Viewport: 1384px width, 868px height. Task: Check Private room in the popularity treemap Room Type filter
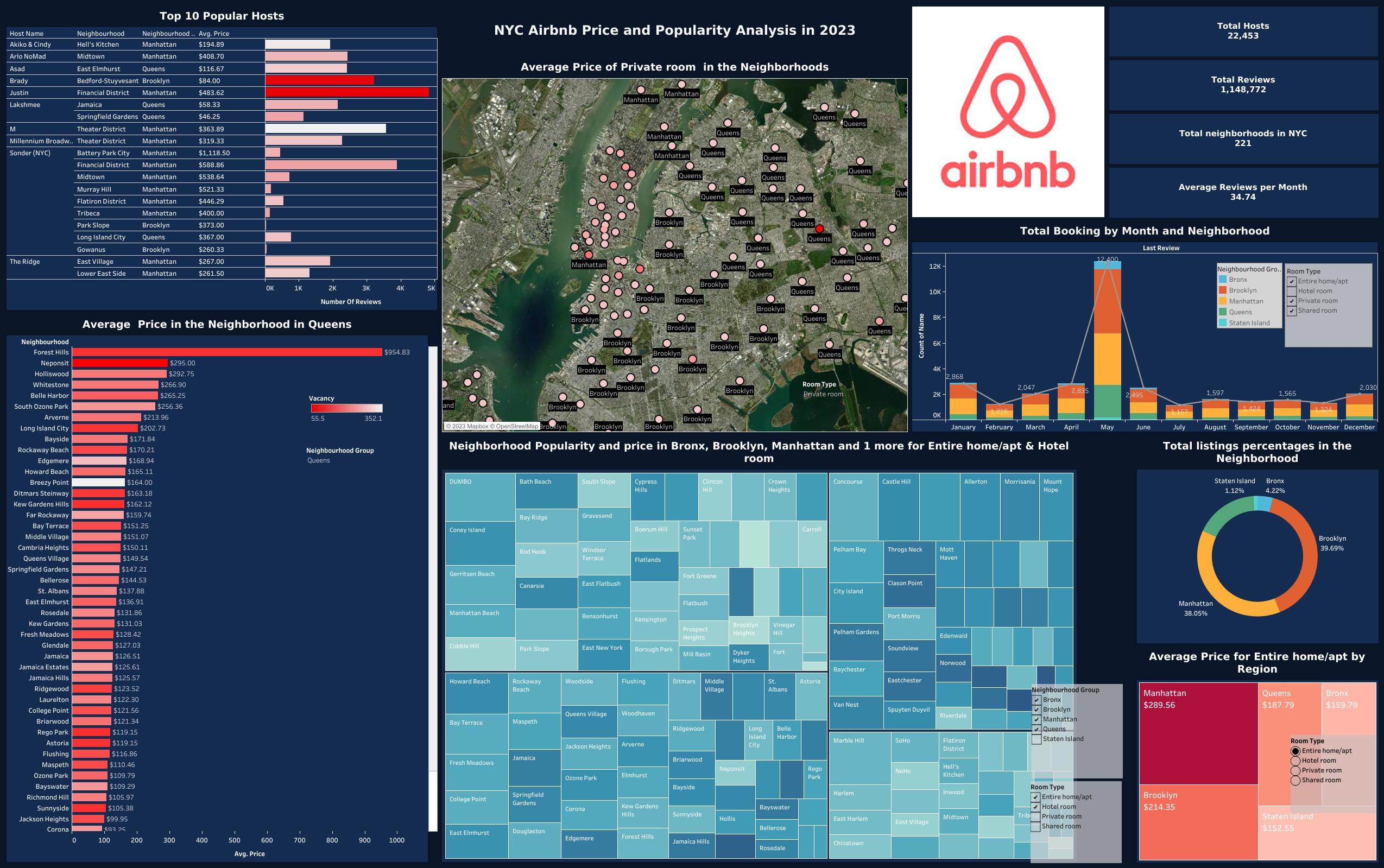point(1035,816)
